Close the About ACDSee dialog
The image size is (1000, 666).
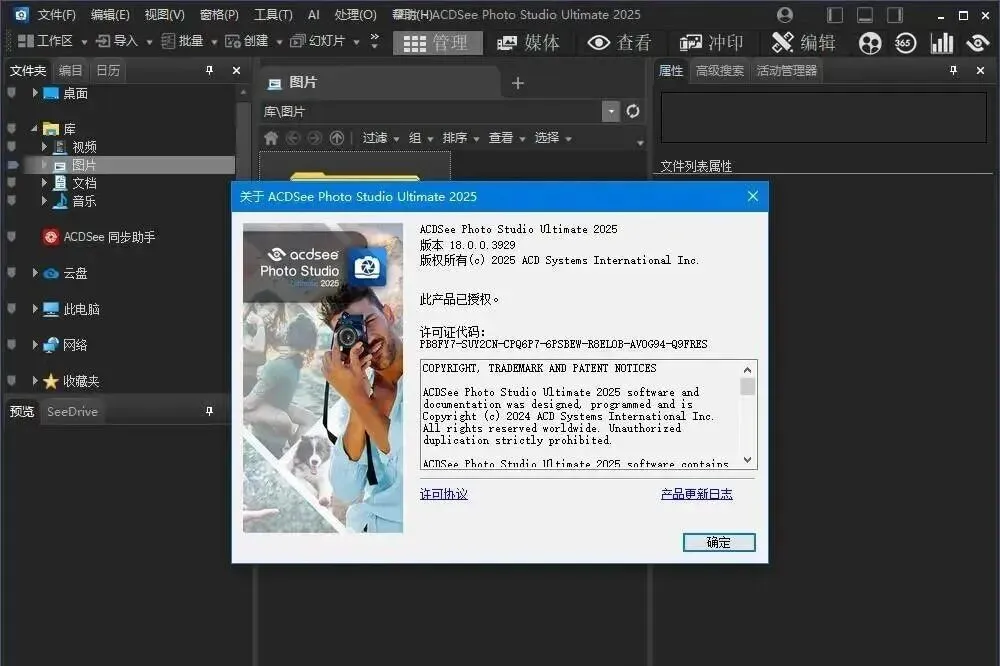click(753, 196)
